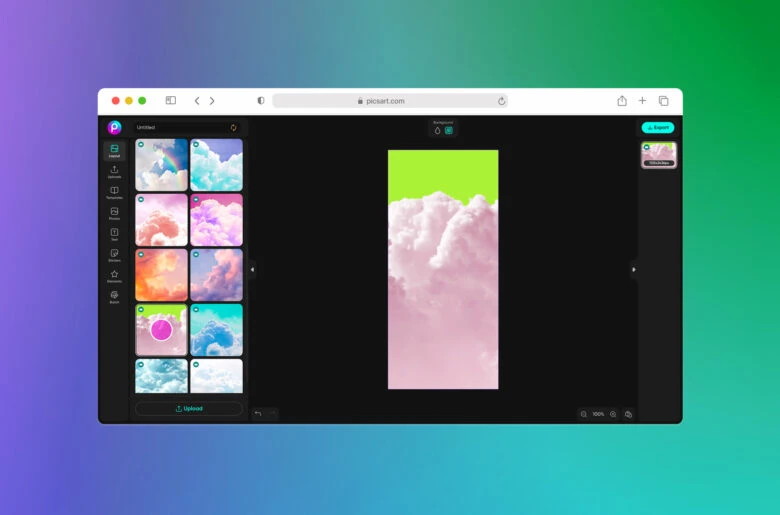Viewport: 780px width, 515px height.
Task: Select the background color droplet option
Action: coord(437,130)
